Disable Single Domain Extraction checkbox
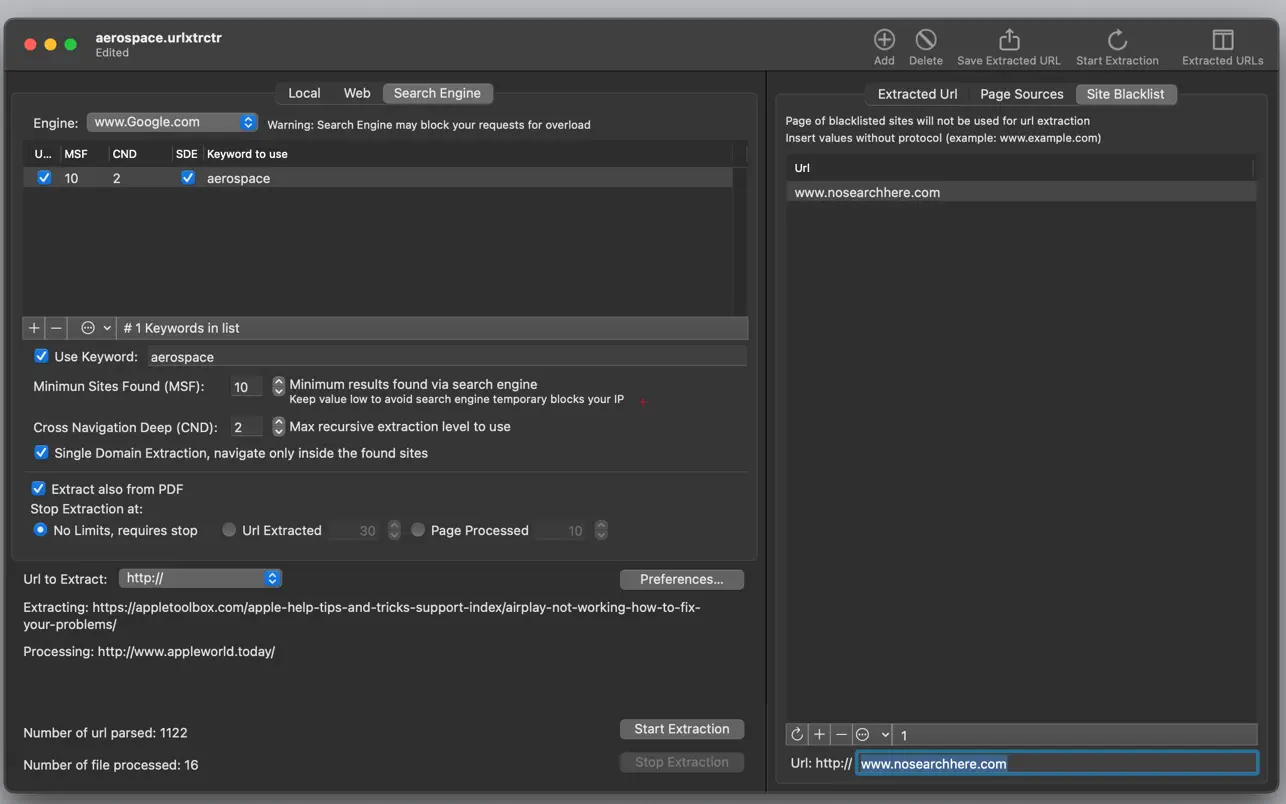1286x804 pixels. click(41, 453)
